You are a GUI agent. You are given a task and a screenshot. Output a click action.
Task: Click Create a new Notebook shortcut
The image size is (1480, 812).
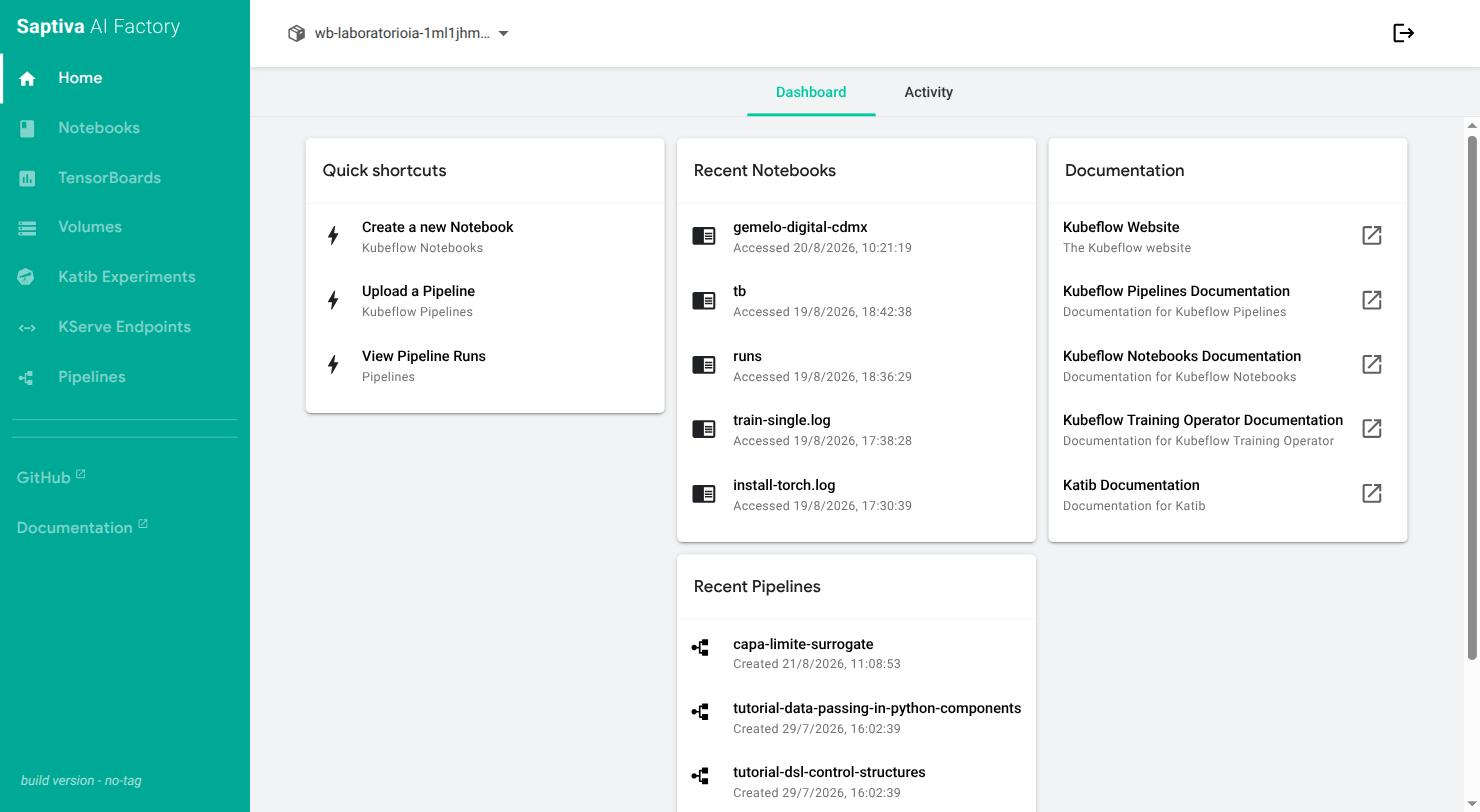click(x=485, y=236)
